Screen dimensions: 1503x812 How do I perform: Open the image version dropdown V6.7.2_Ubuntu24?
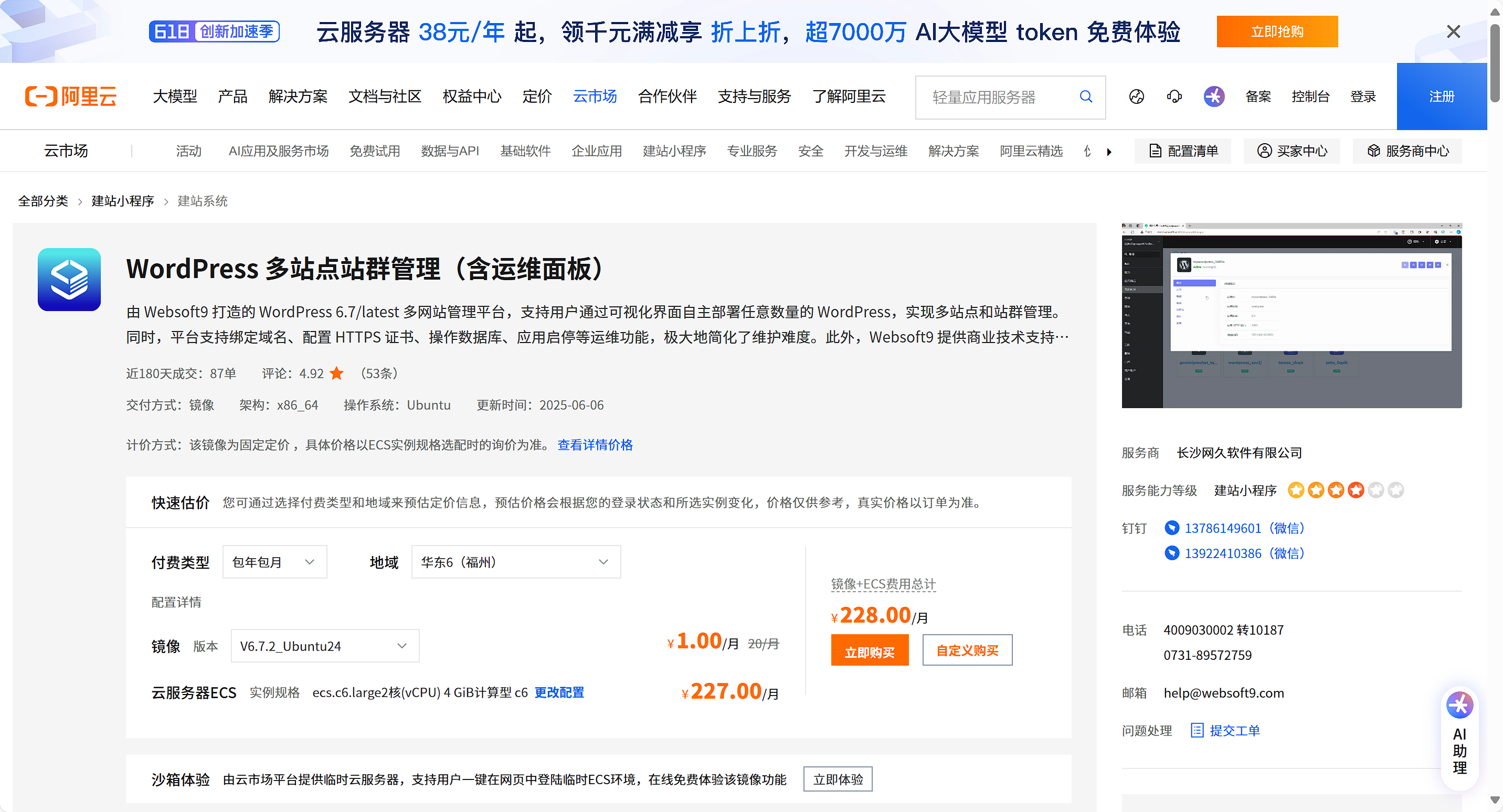click(325, 646)
